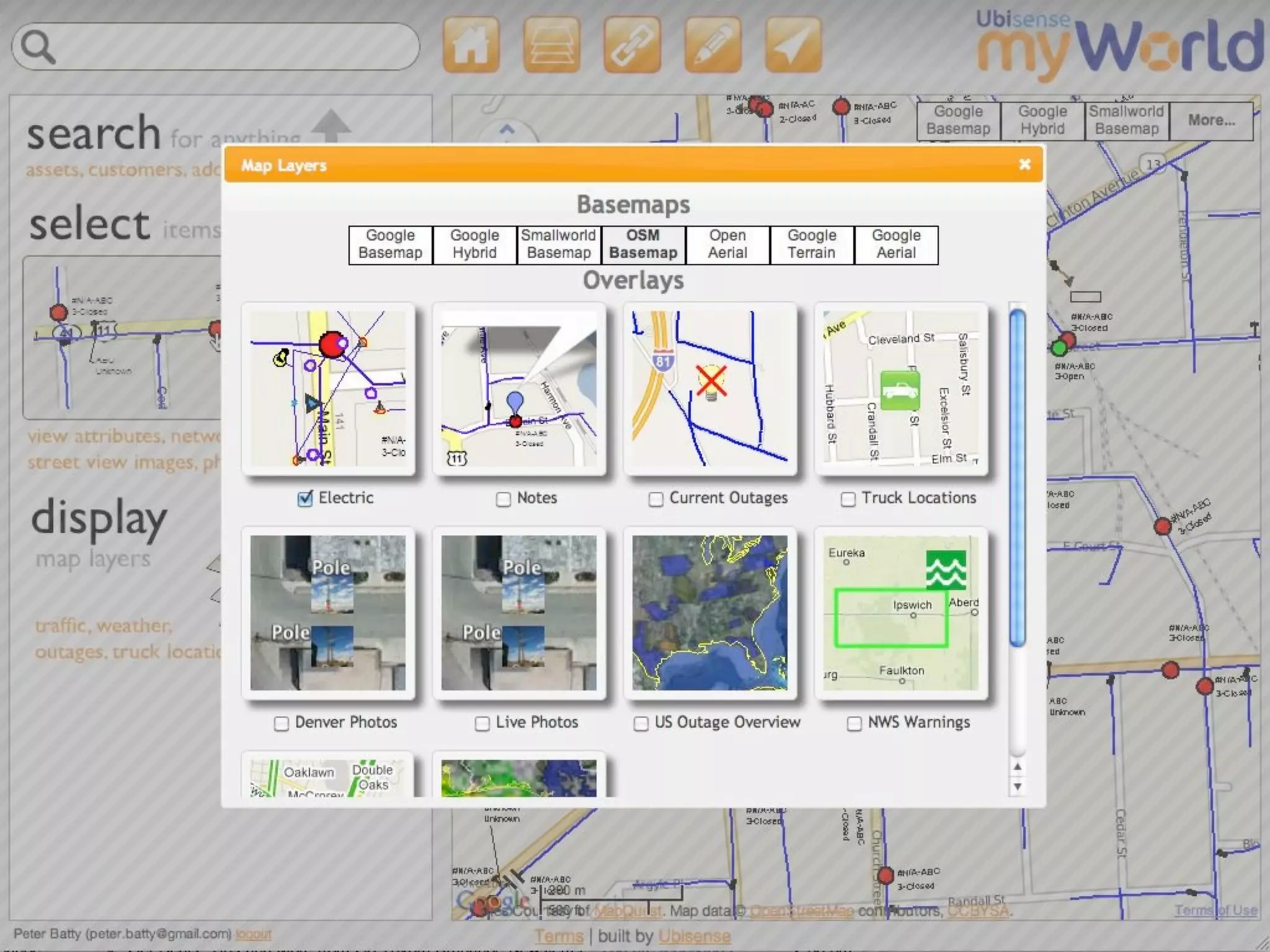Select the pencil edit icon
The width and height of the screenshot is (1270, 952).
tap(713, 45)
